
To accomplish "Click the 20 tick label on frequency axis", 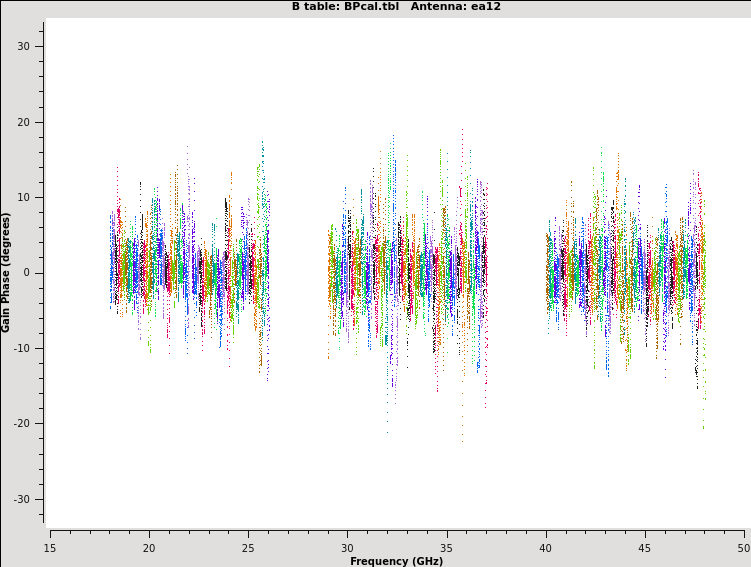I will click(x=149, y=547).
